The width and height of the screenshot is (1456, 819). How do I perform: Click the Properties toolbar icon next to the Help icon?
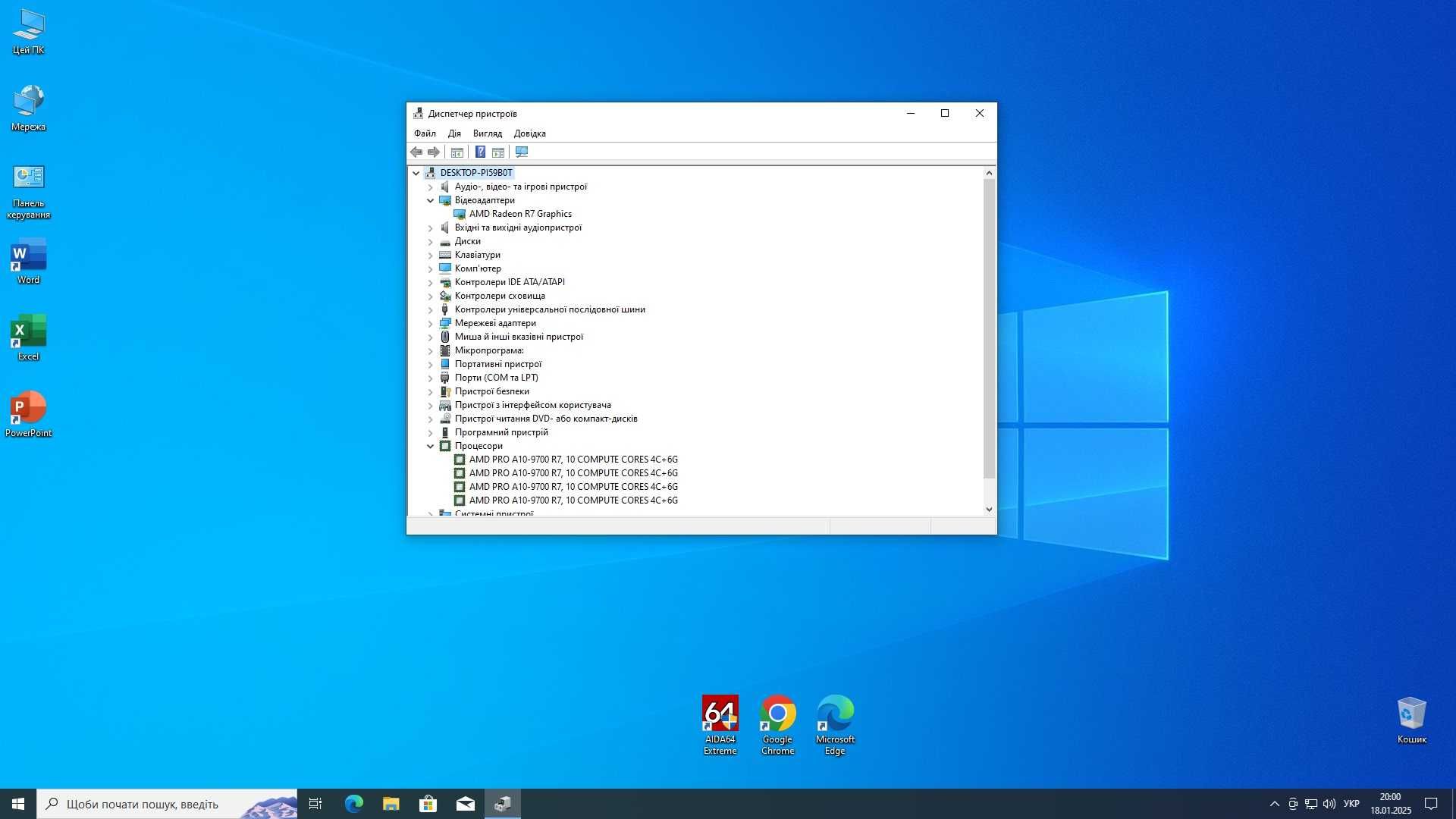click(x=498, y=152)
